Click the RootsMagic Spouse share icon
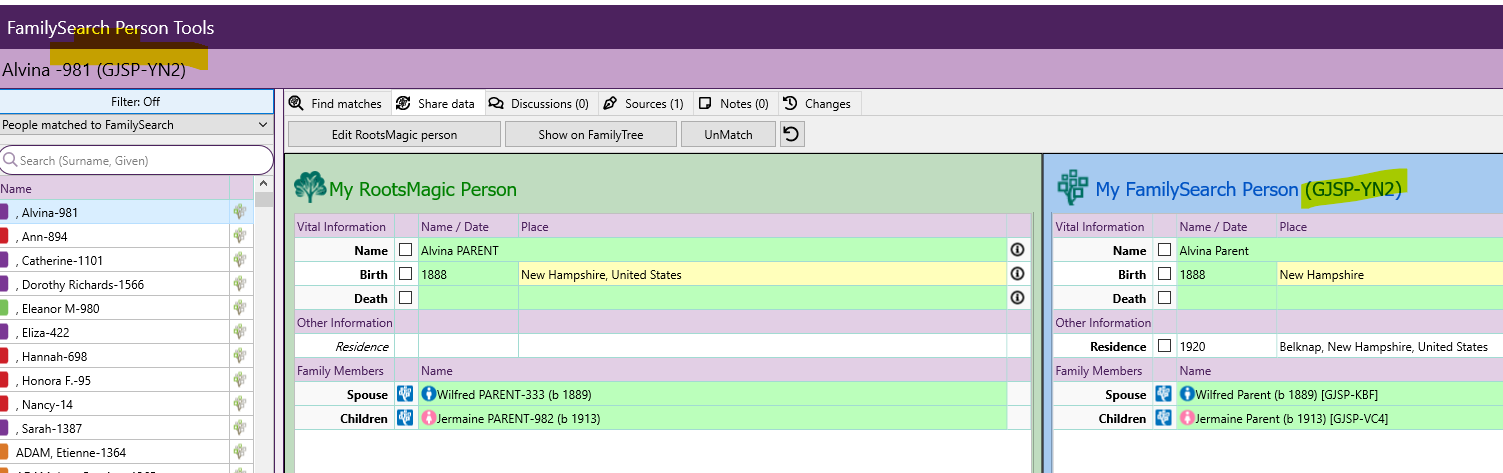This screenshot has height=473, width=1503. [x=405, y=394]
